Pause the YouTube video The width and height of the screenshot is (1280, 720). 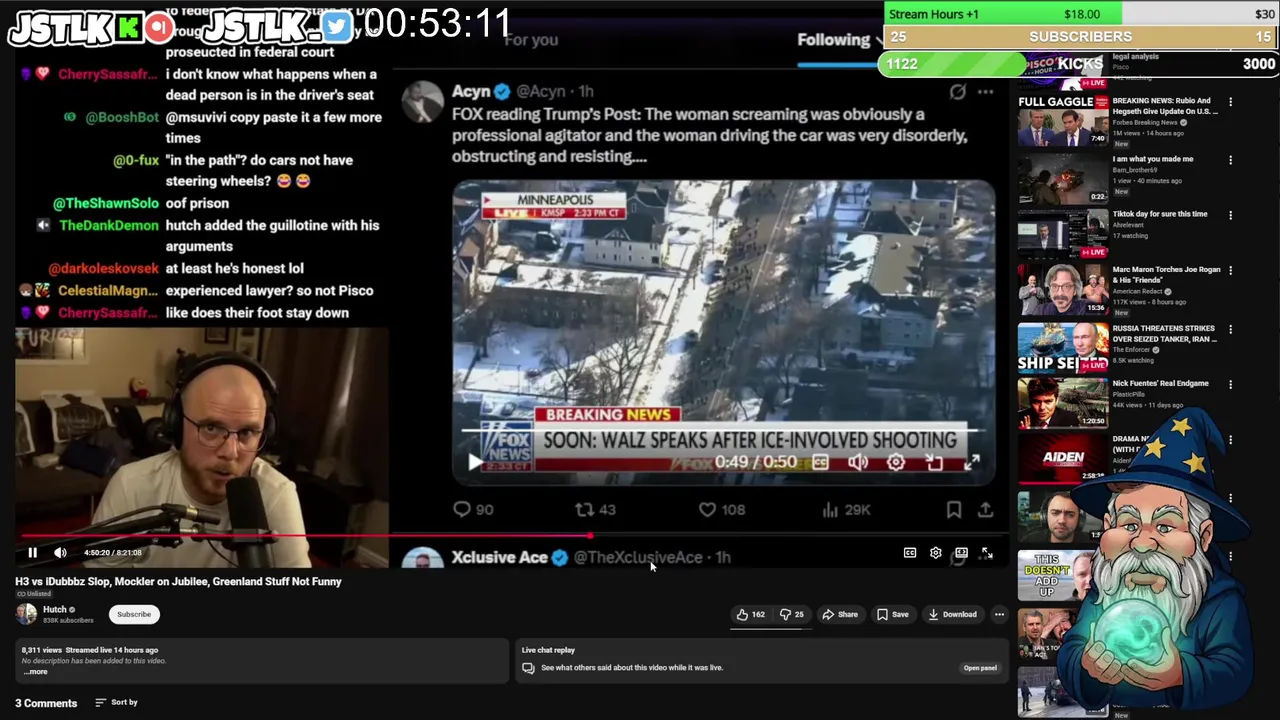[32, 552]
